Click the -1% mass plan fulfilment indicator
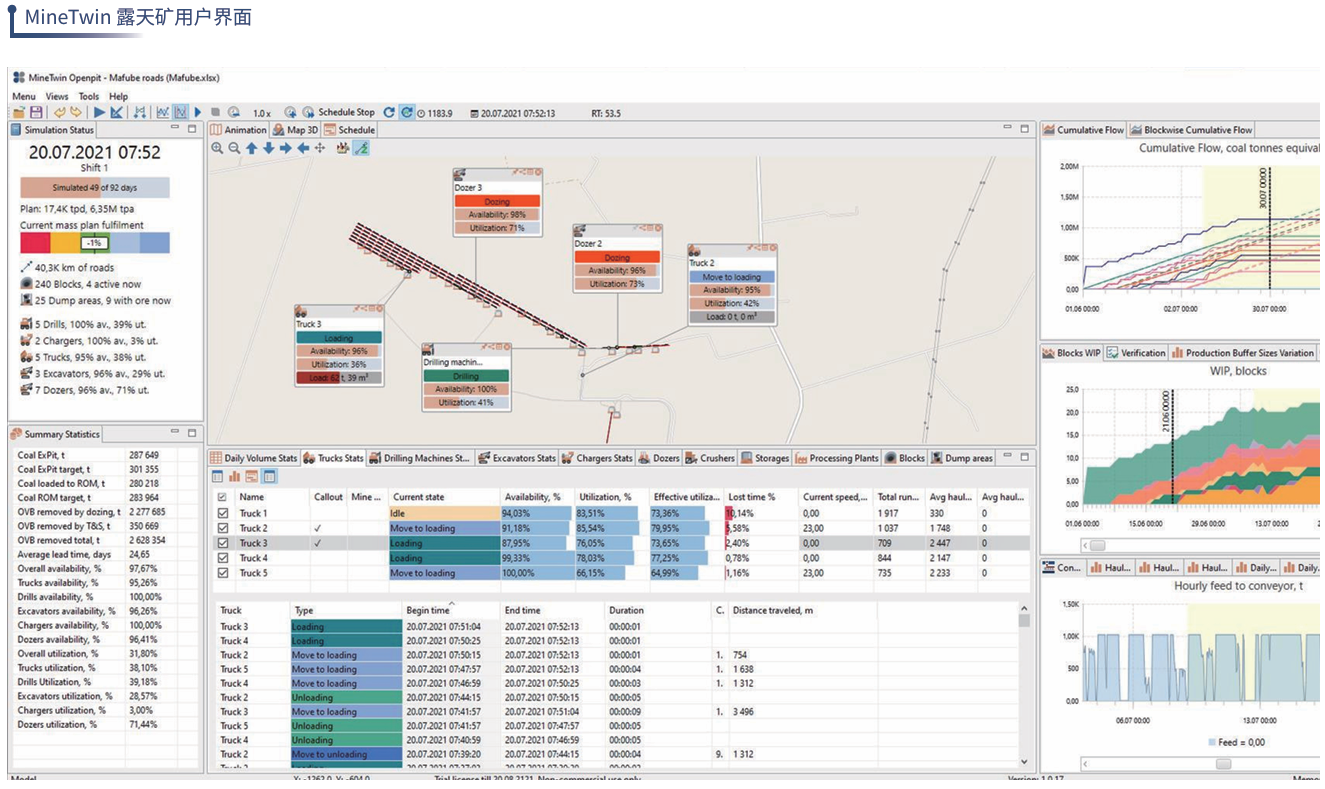The image size is (1325, 789). pos(95,243)
